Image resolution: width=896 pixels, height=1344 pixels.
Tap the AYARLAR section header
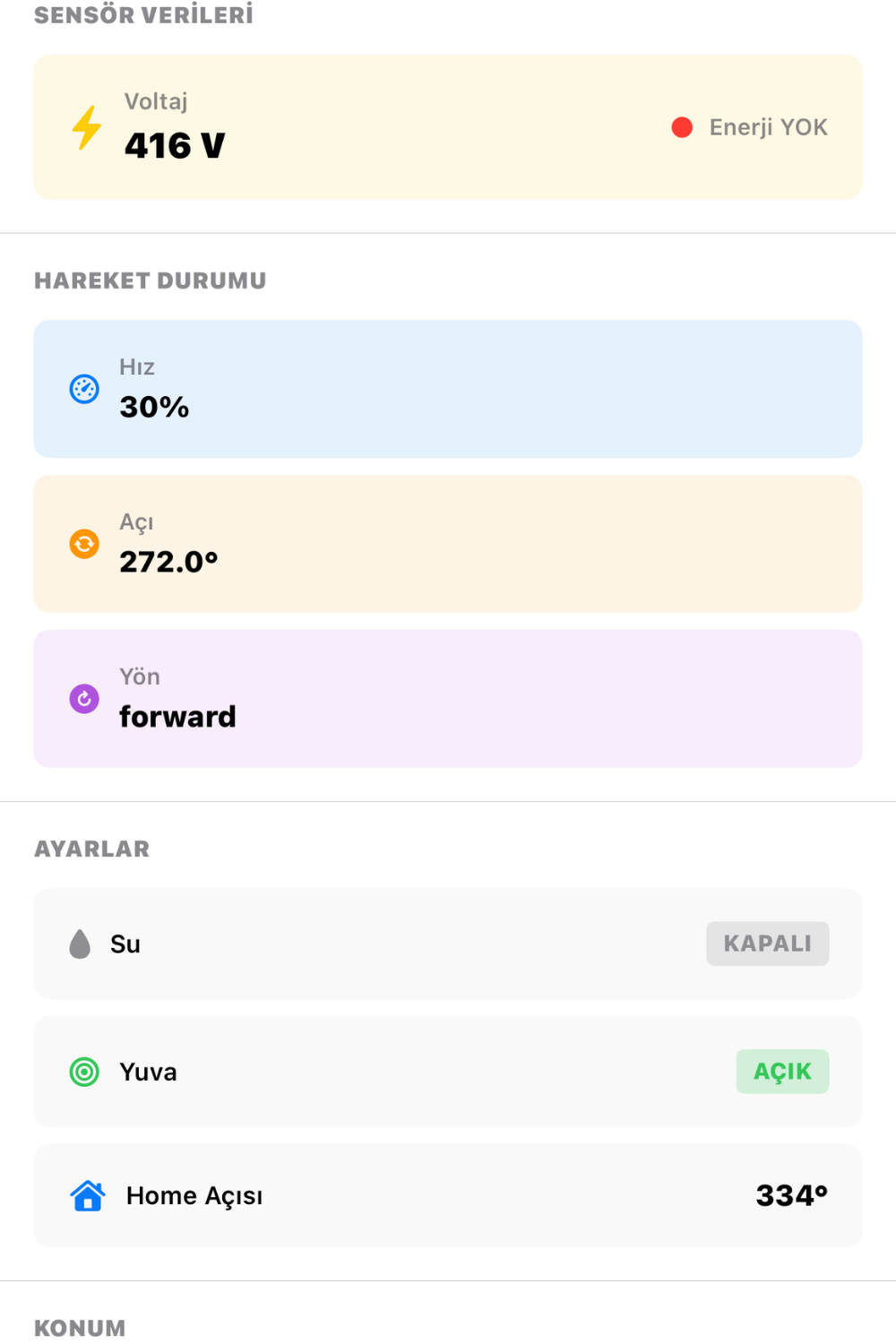click(92, 849)
